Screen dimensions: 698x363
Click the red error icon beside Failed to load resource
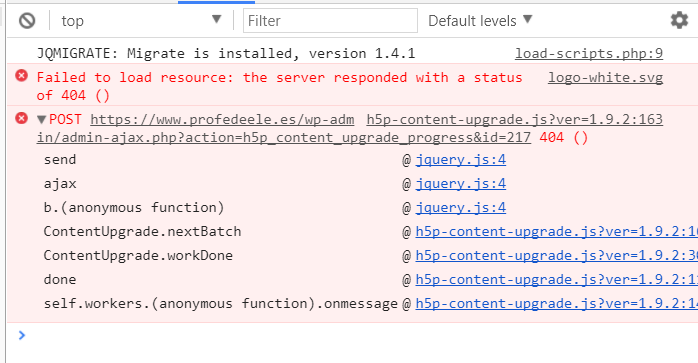pyautogui.click(x=21, y=76)
